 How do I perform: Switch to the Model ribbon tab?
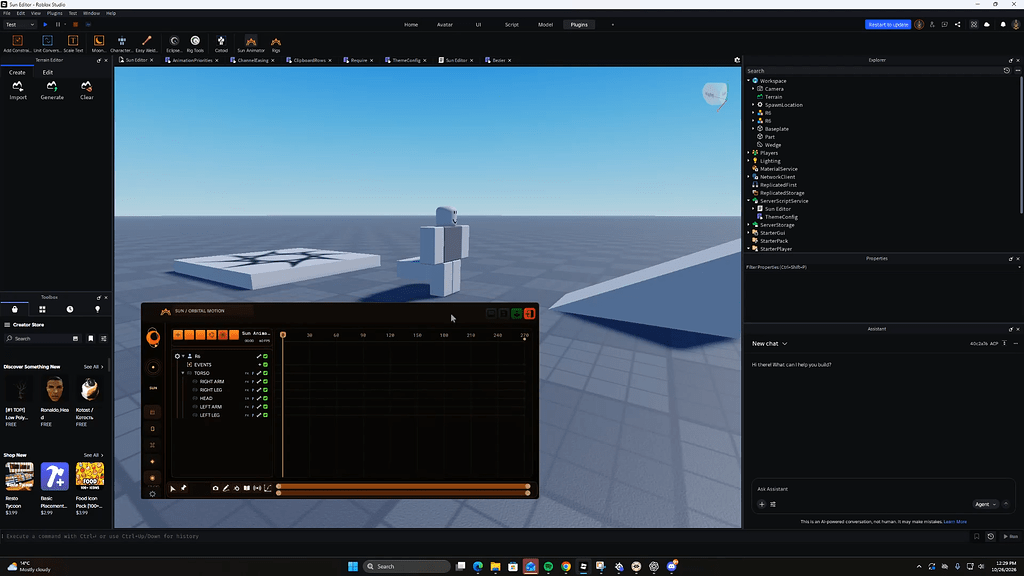545,25
